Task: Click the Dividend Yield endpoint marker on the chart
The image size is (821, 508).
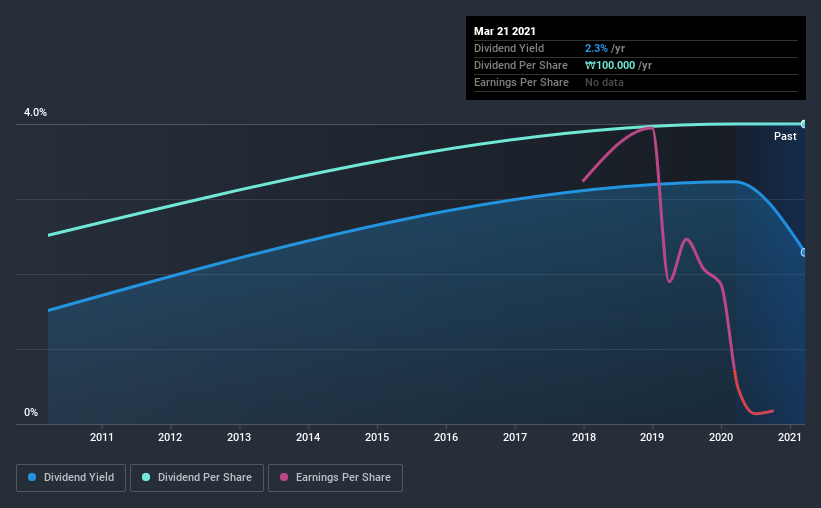Action: coord(803,252)
